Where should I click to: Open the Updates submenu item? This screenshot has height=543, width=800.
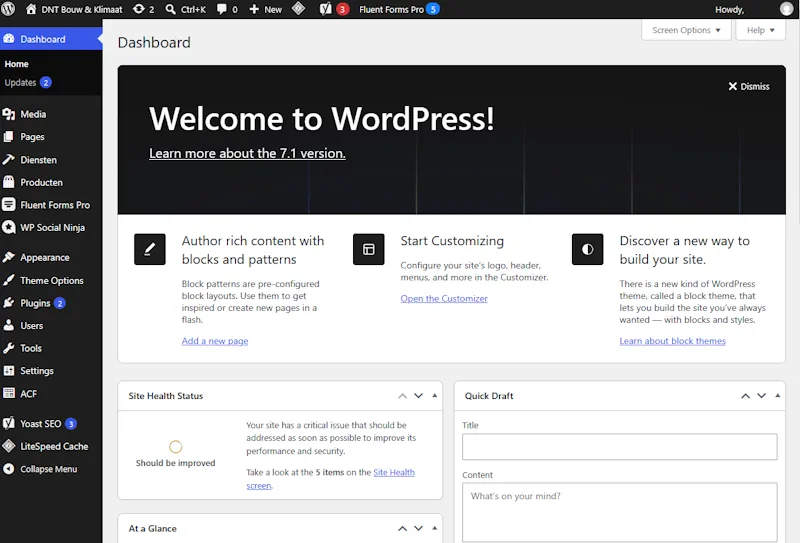coord(28,82)
